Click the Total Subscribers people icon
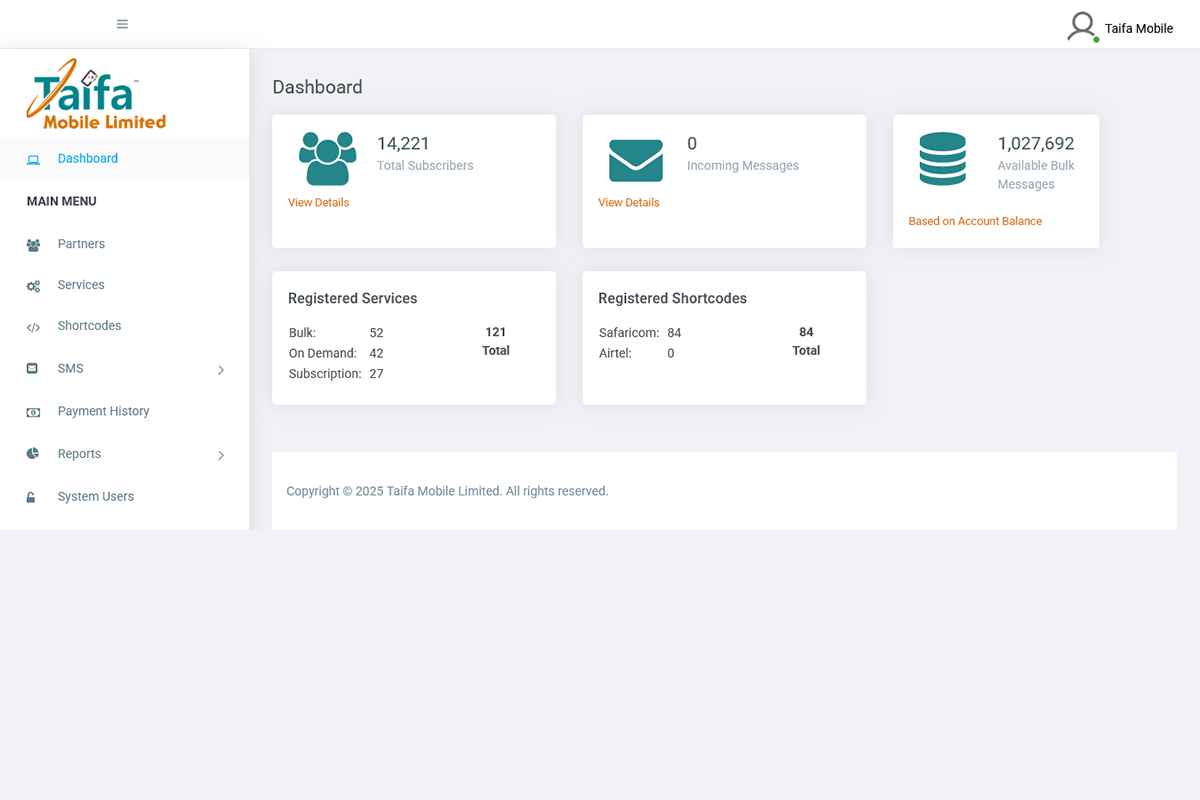Screen dimensions: 1200x800 click(327, 157)
